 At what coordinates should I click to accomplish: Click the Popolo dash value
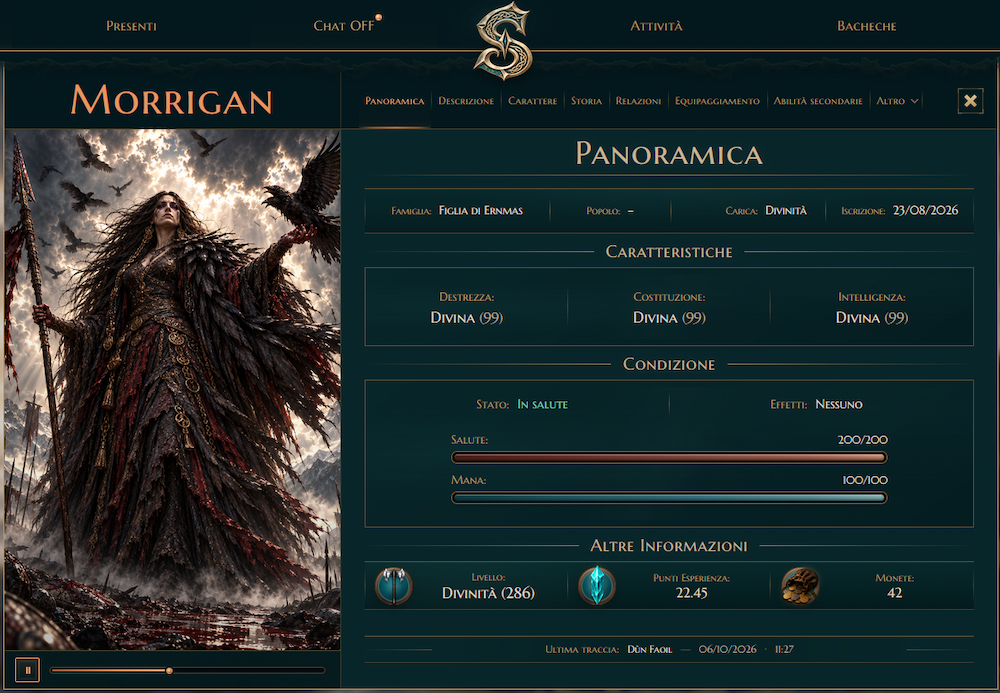coord(631,210)
